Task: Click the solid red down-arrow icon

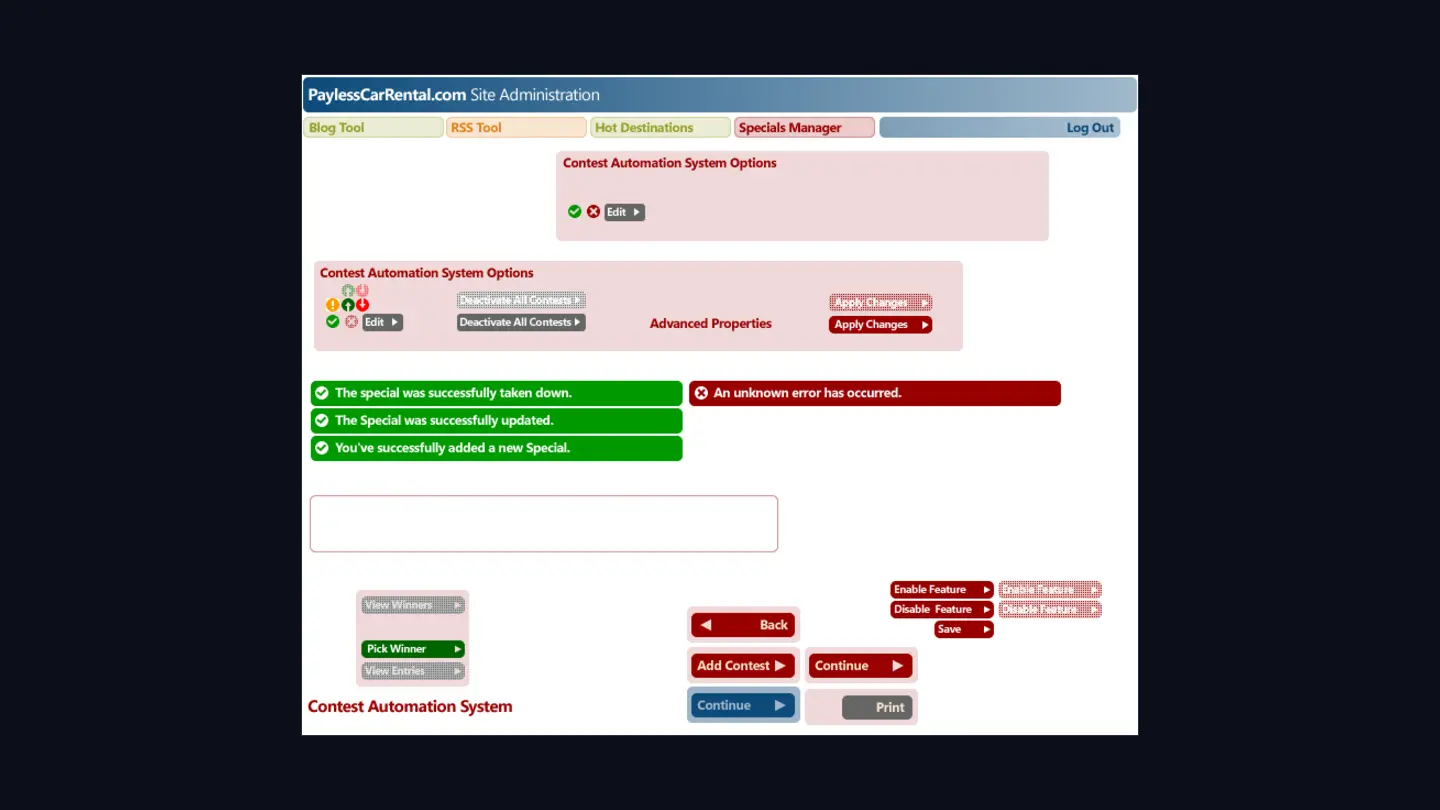Action: (x=362, y=305)
